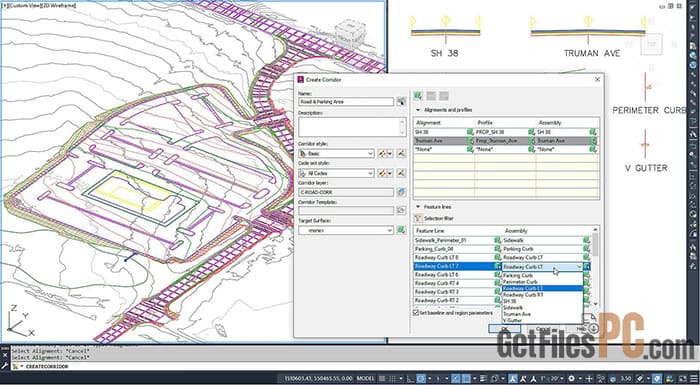Viewport: 700px width, 385px height.
Task: Click the TRUMAN AVE assembly label in the drawing
Action: (592, 53)
